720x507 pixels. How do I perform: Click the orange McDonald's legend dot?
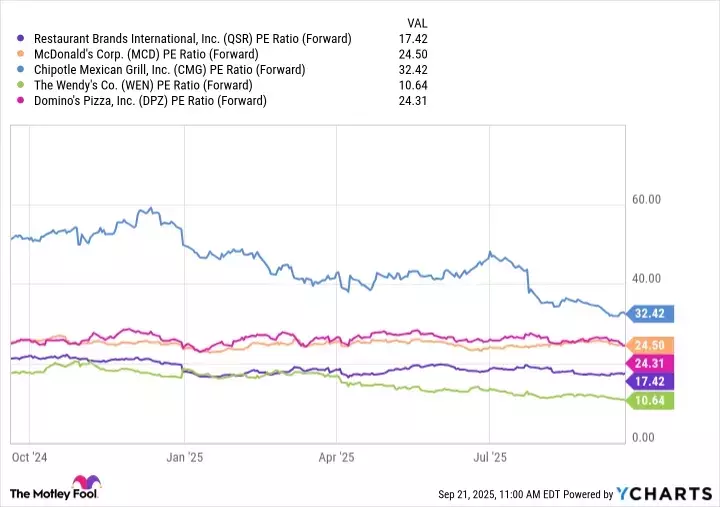click(22, 54)
